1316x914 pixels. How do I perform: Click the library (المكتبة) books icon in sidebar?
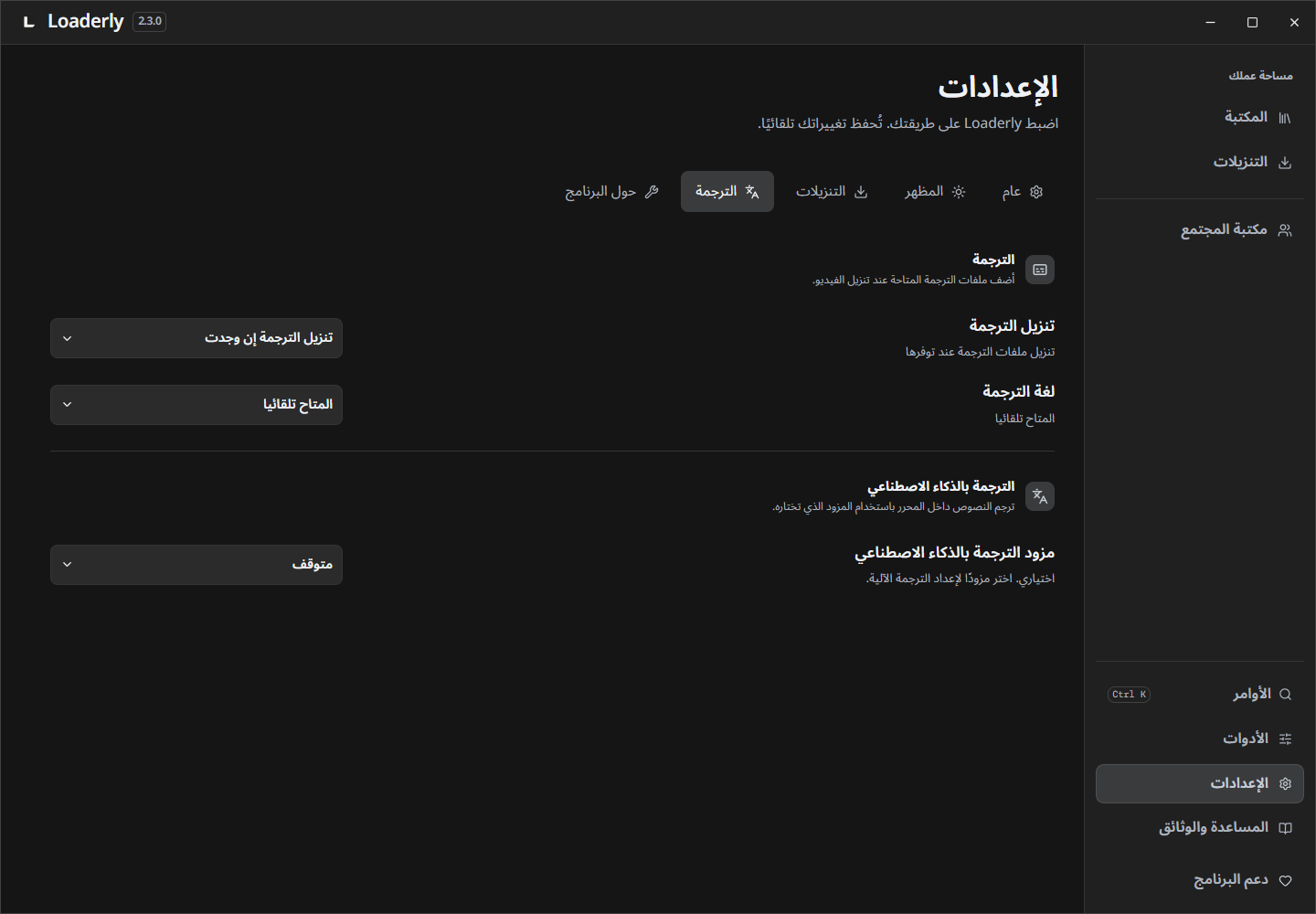click(1285, 118)
